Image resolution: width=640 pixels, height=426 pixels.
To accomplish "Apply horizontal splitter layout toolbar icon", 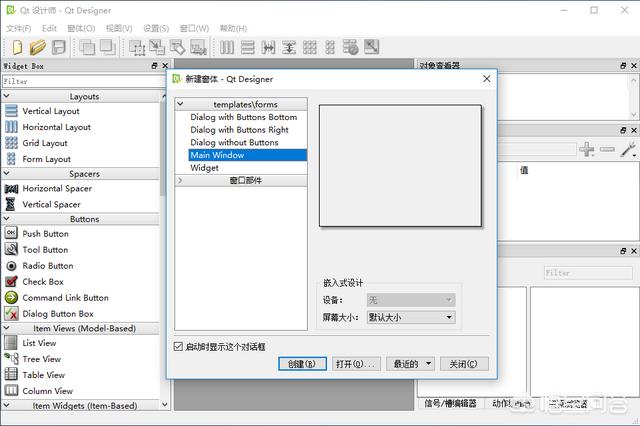I will [268, 47].
